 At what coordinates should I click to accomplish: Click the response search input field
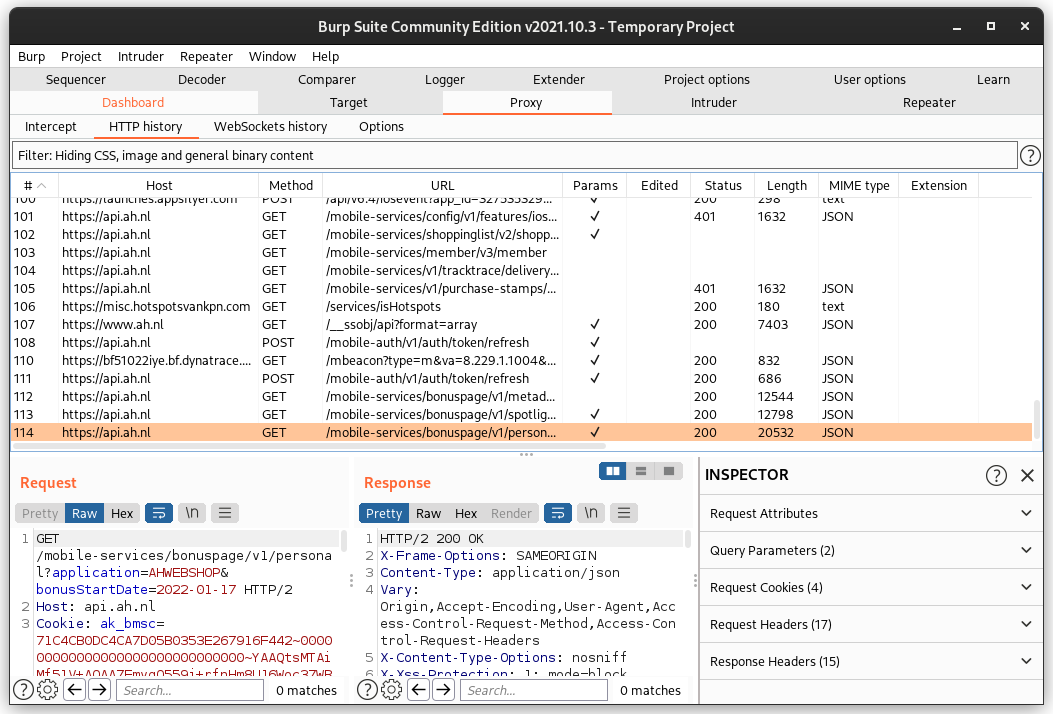click(536, 690)
